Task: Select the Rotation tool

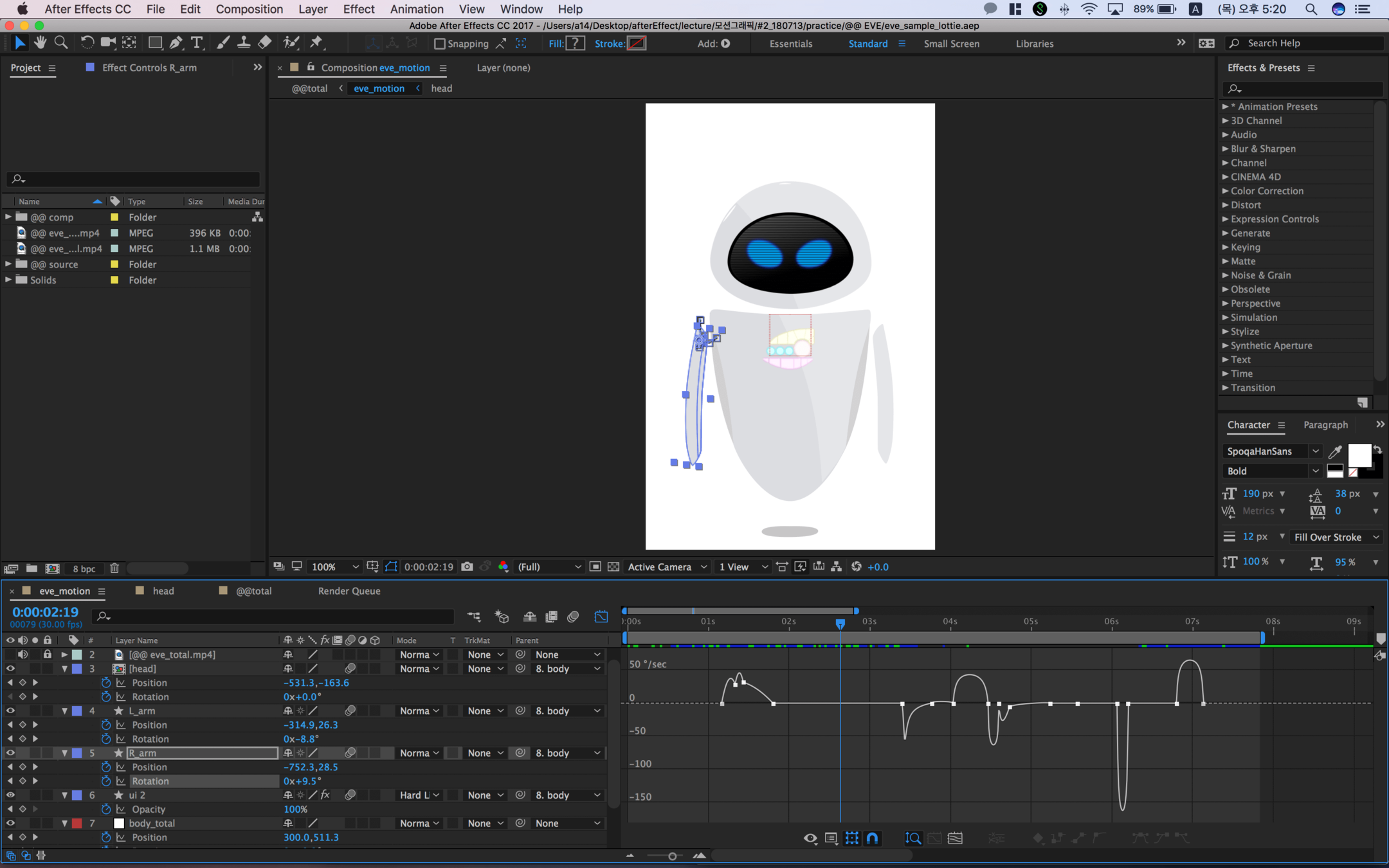Action: pos(87,43)
